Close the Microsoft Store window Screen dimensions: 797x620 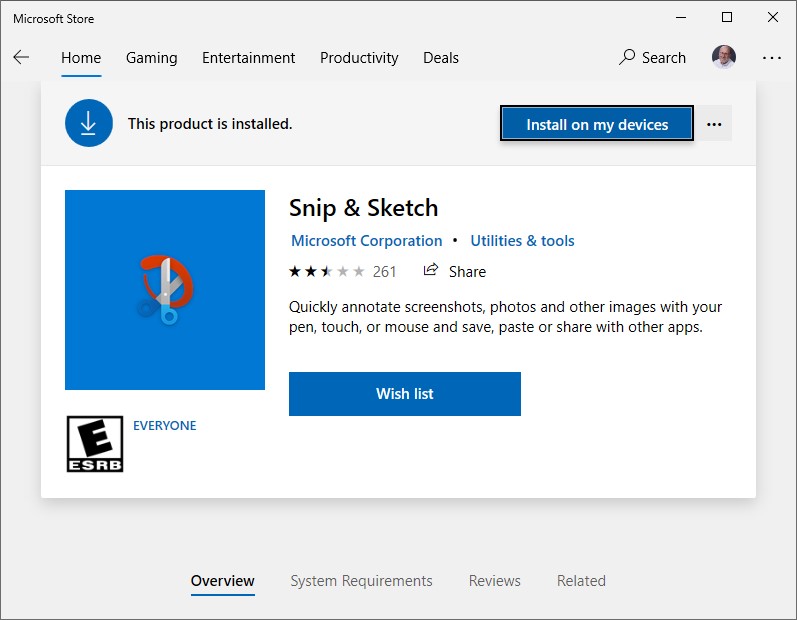[x=773, y=17]
